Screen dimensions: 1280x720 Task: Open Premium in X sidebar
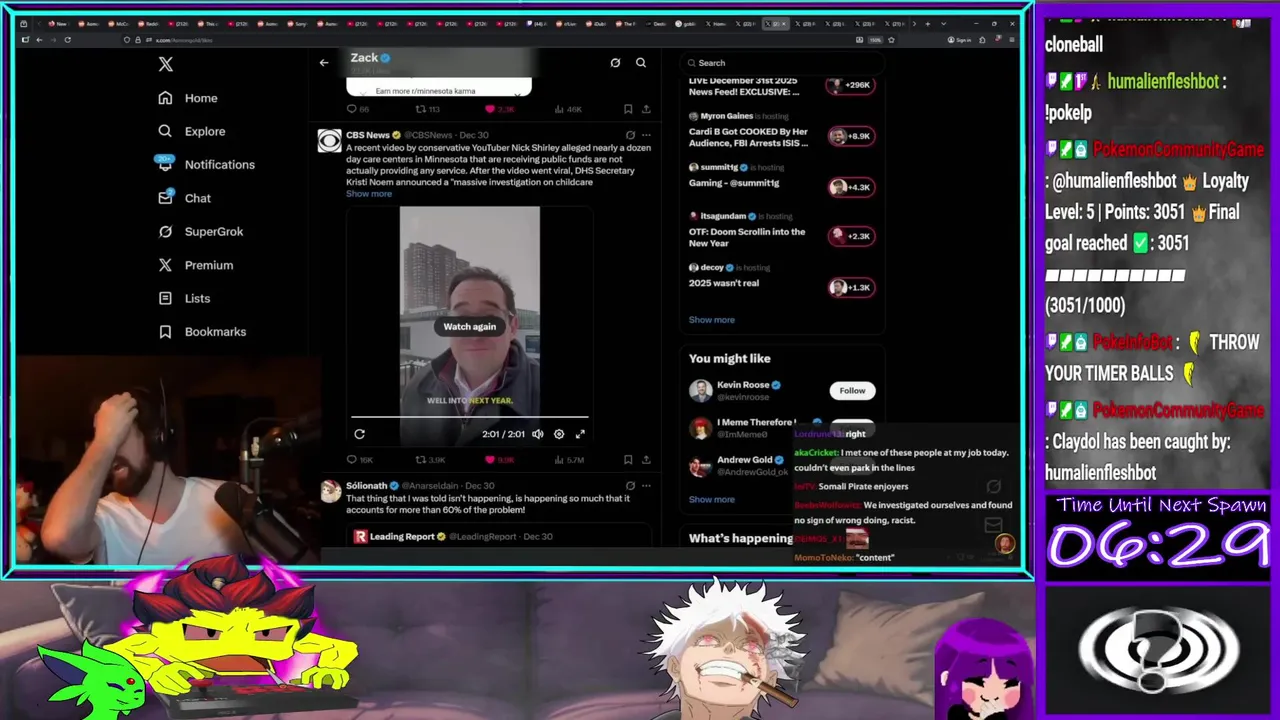[x=195, y=265]
